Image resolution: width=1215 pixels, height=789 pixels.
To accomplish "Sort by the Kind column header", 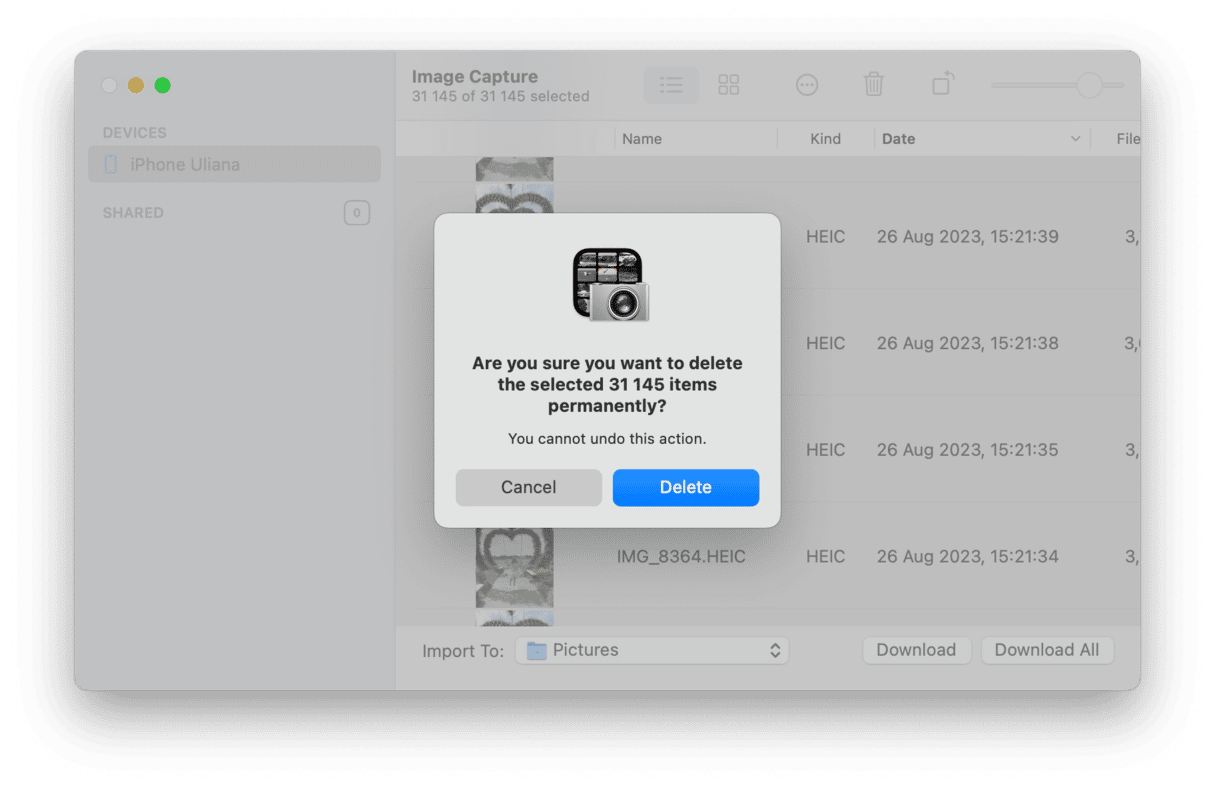I will coord(825,139).
